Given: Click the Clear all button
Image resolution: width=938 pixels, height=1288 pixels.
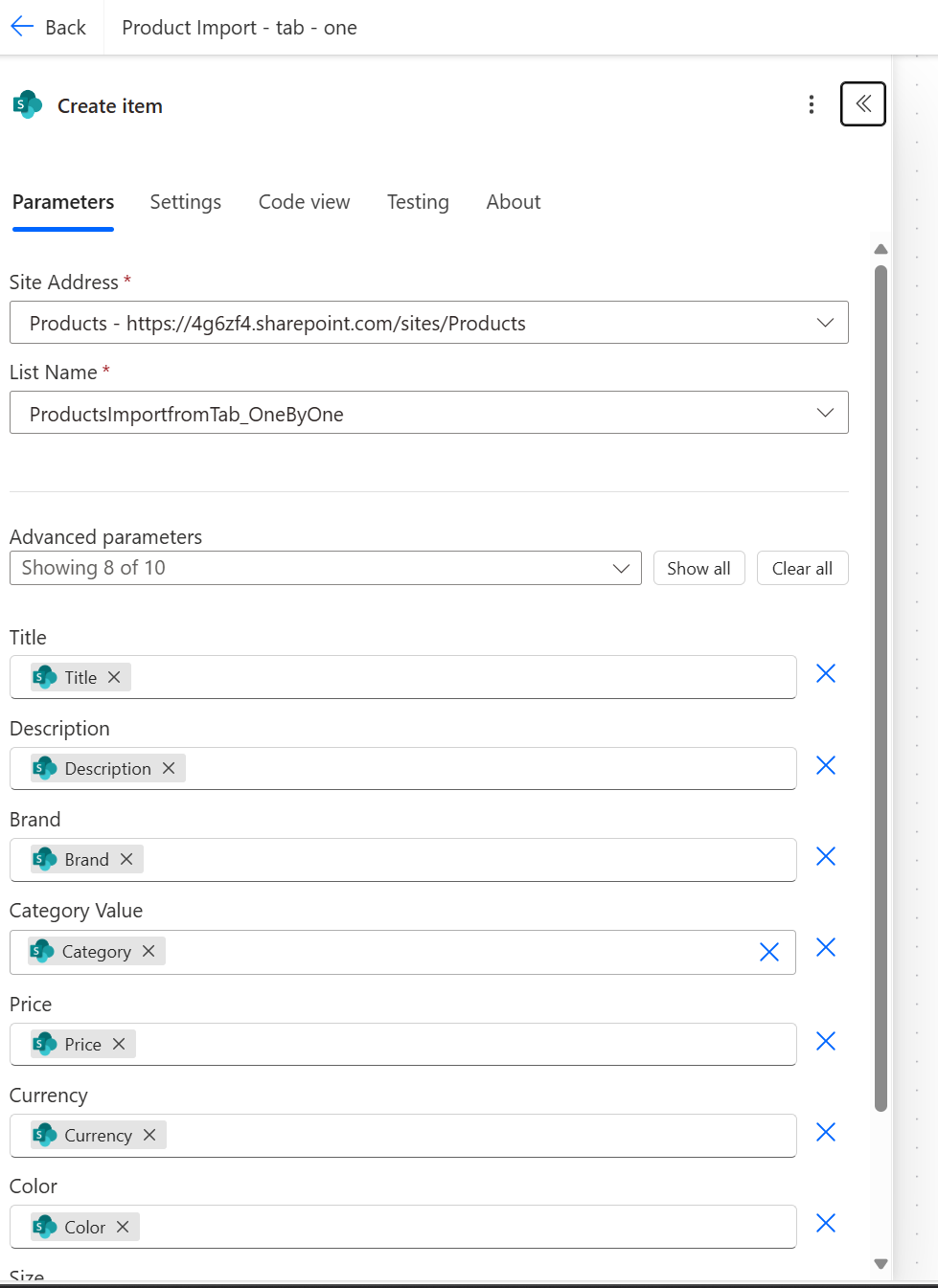Looking at the screenshot, I should click(802, 568).
